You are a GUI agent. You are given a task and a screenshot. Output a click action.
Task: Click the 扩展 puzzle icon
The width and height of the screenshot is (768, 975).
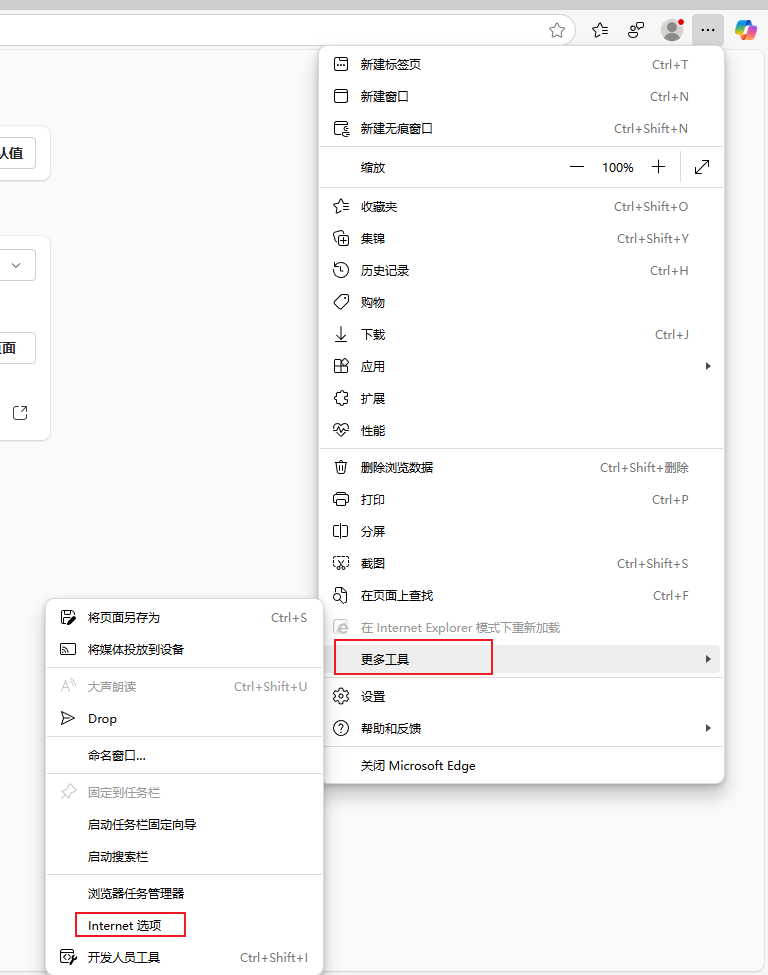click(341, 398)
